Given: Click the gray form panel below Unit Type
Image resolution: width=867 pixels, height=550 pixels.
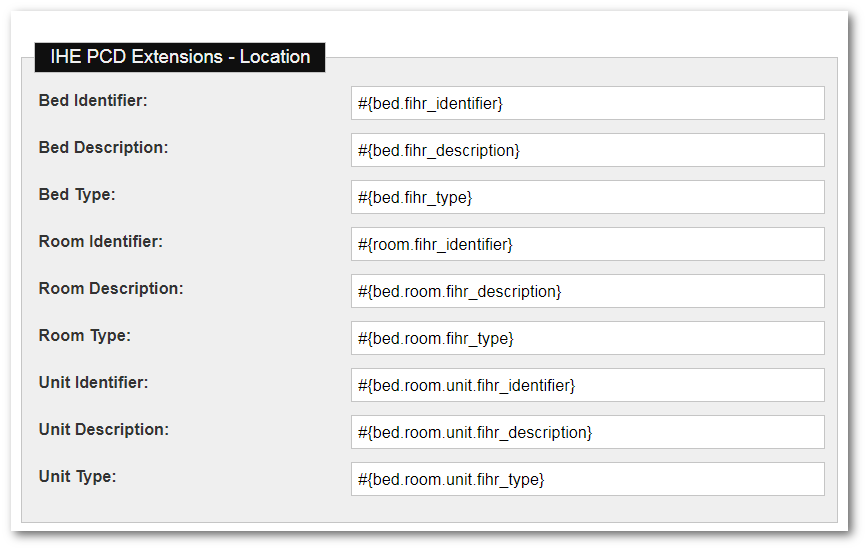Looking at the screenshot, I should [428, 509].
